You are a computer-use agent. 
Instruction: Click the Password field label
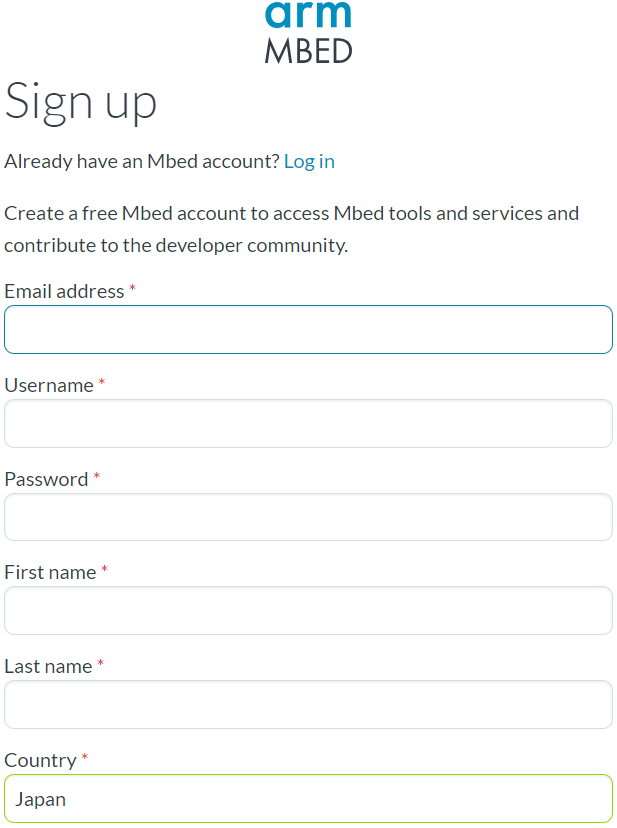click(x=46, y=479)
